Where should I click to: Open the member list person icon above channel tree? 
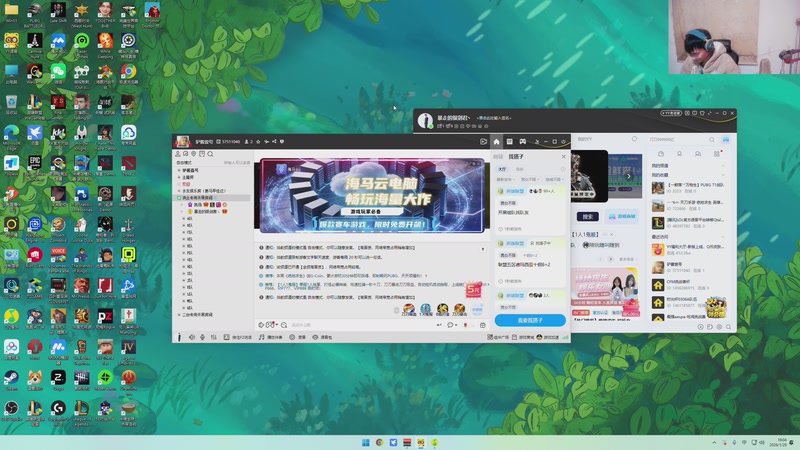(178, 154)
